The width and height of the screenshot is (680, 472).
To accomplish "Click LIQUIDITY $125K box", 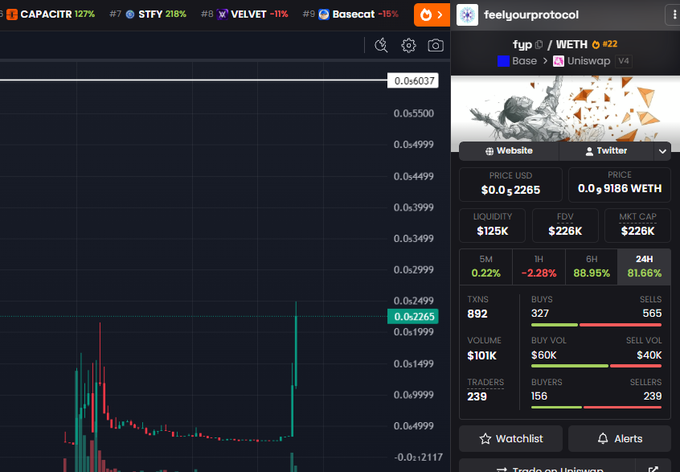I will 492,225.
